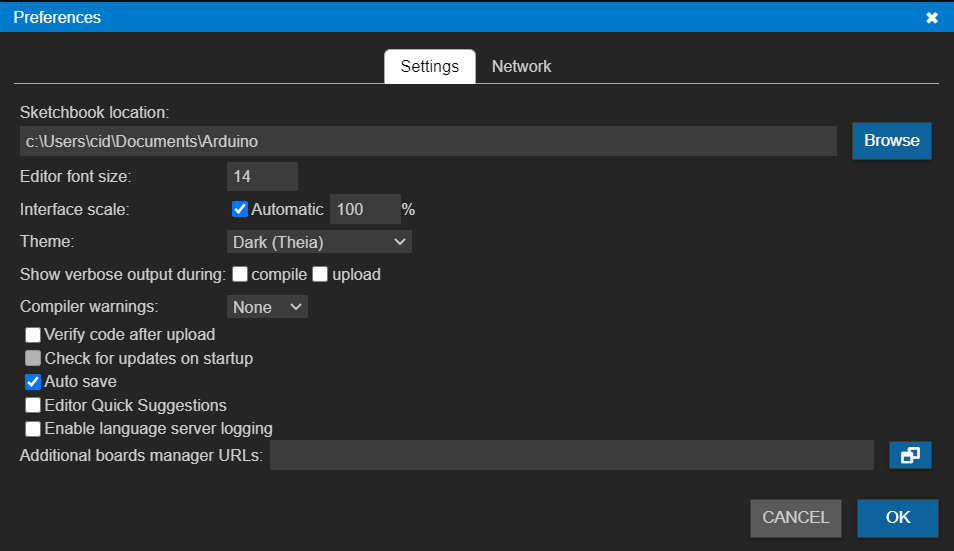The height and width of the screenshot is (551, 954).
Task: Click the Additional boards manager URLs field
Action: 572,455
